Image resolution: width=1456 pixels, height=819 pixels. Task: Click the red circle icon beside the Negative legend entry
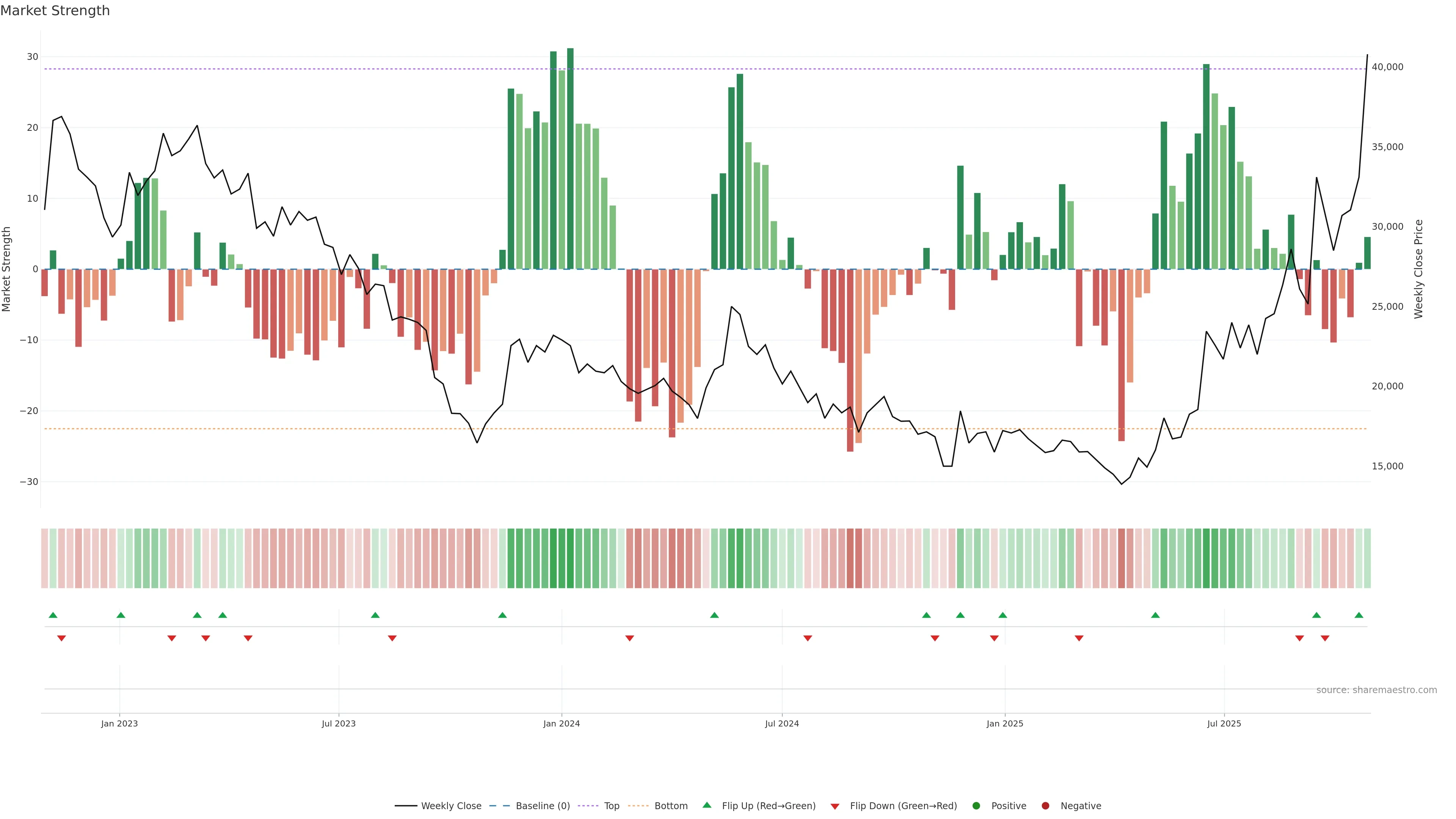[1045, 806]
